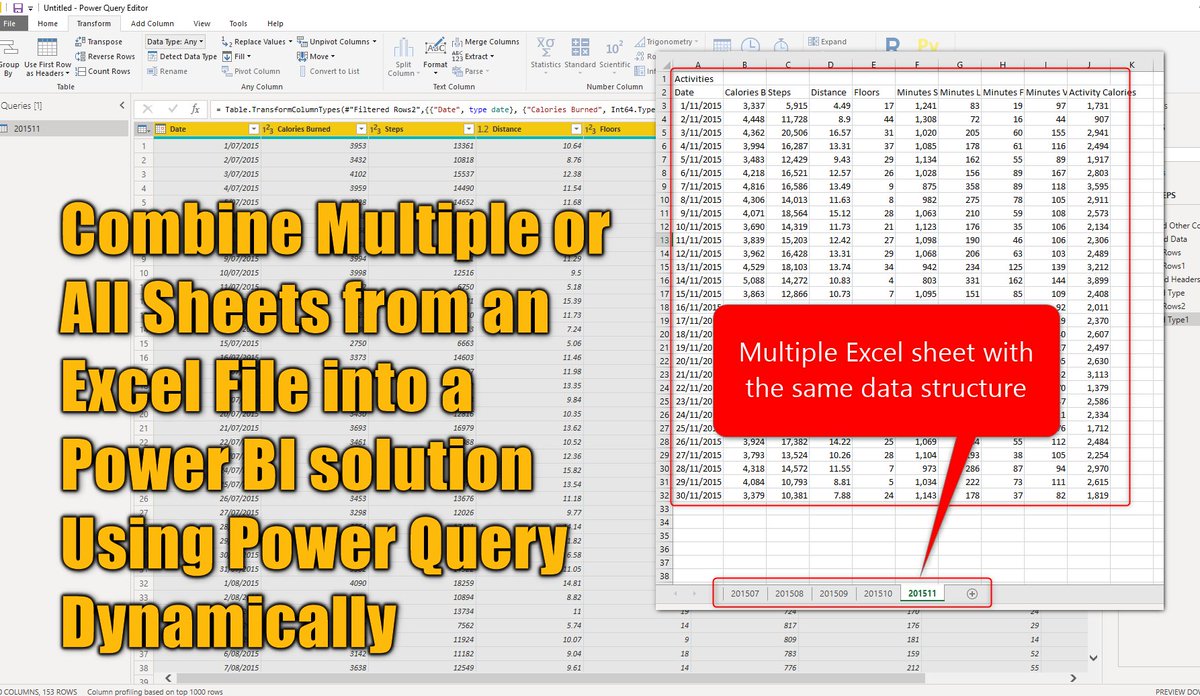Switch to the View tab

(202, 23)
